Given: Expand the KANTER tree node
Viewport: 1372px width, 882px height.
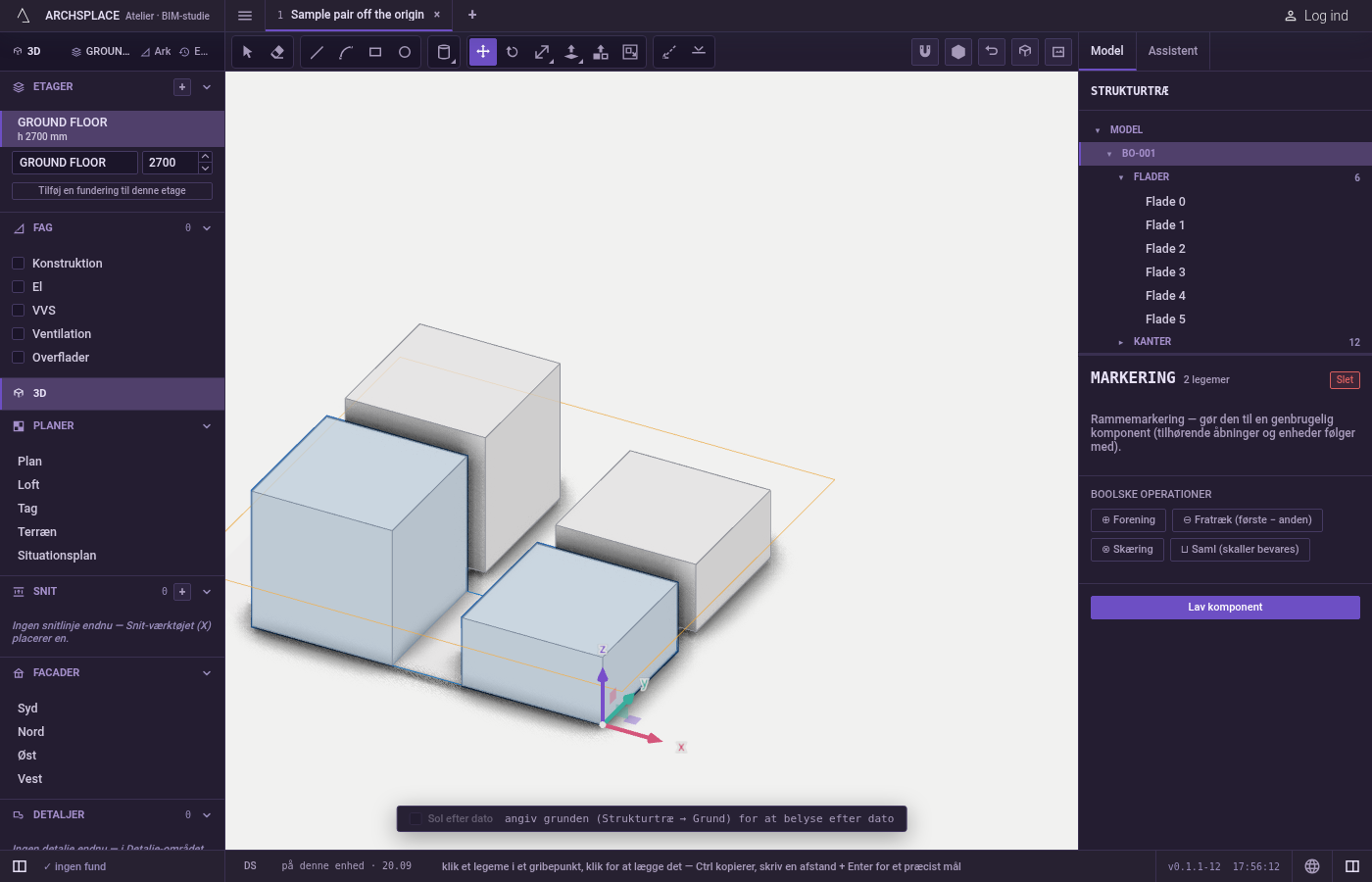Looking at the screenshot, I should point(1121,342).
